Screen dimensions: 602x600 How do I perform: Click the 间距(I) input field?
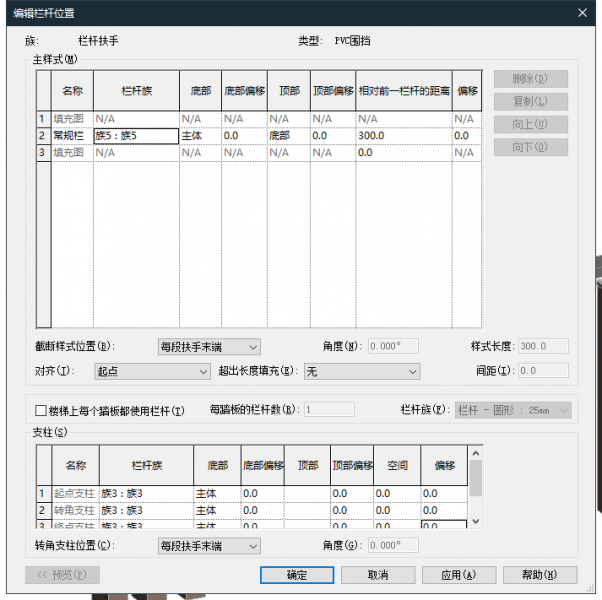(543, 371)
